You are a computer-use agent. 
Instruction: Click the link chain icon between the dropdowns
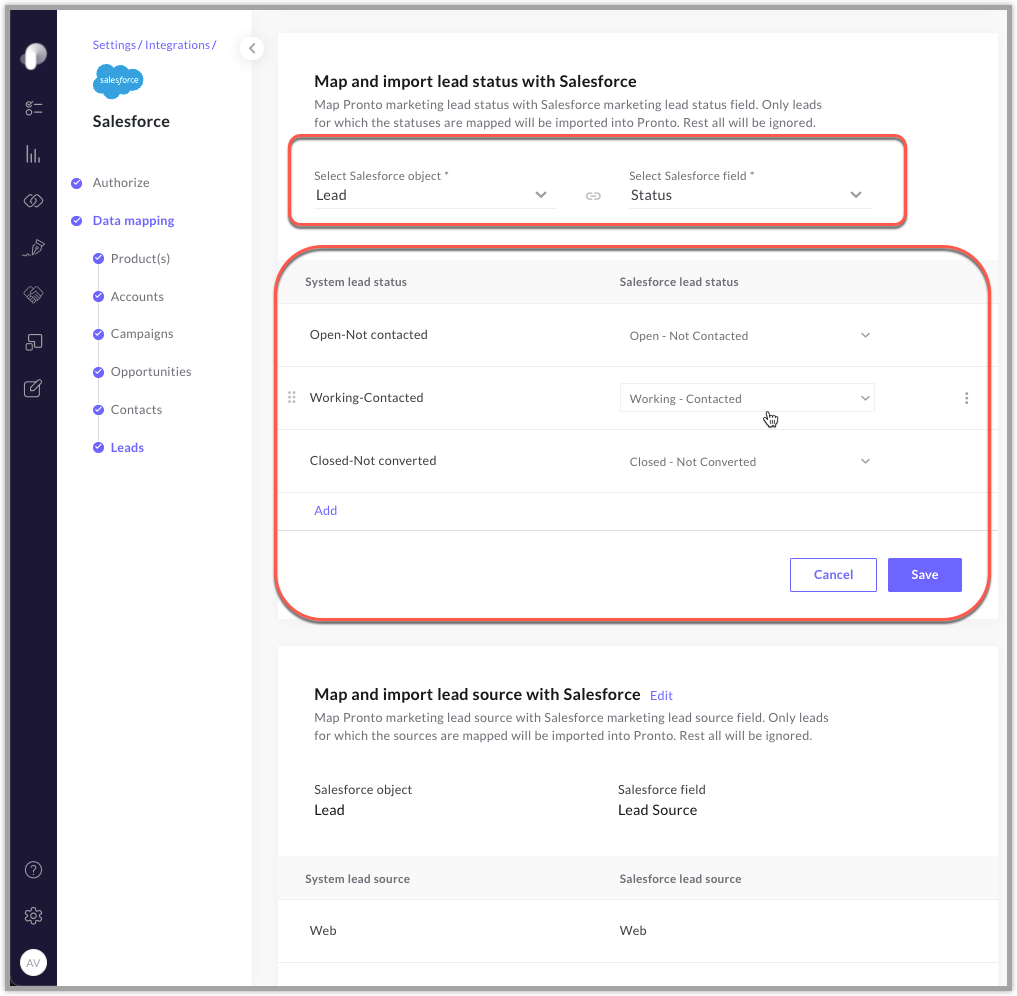pos(593,196)
